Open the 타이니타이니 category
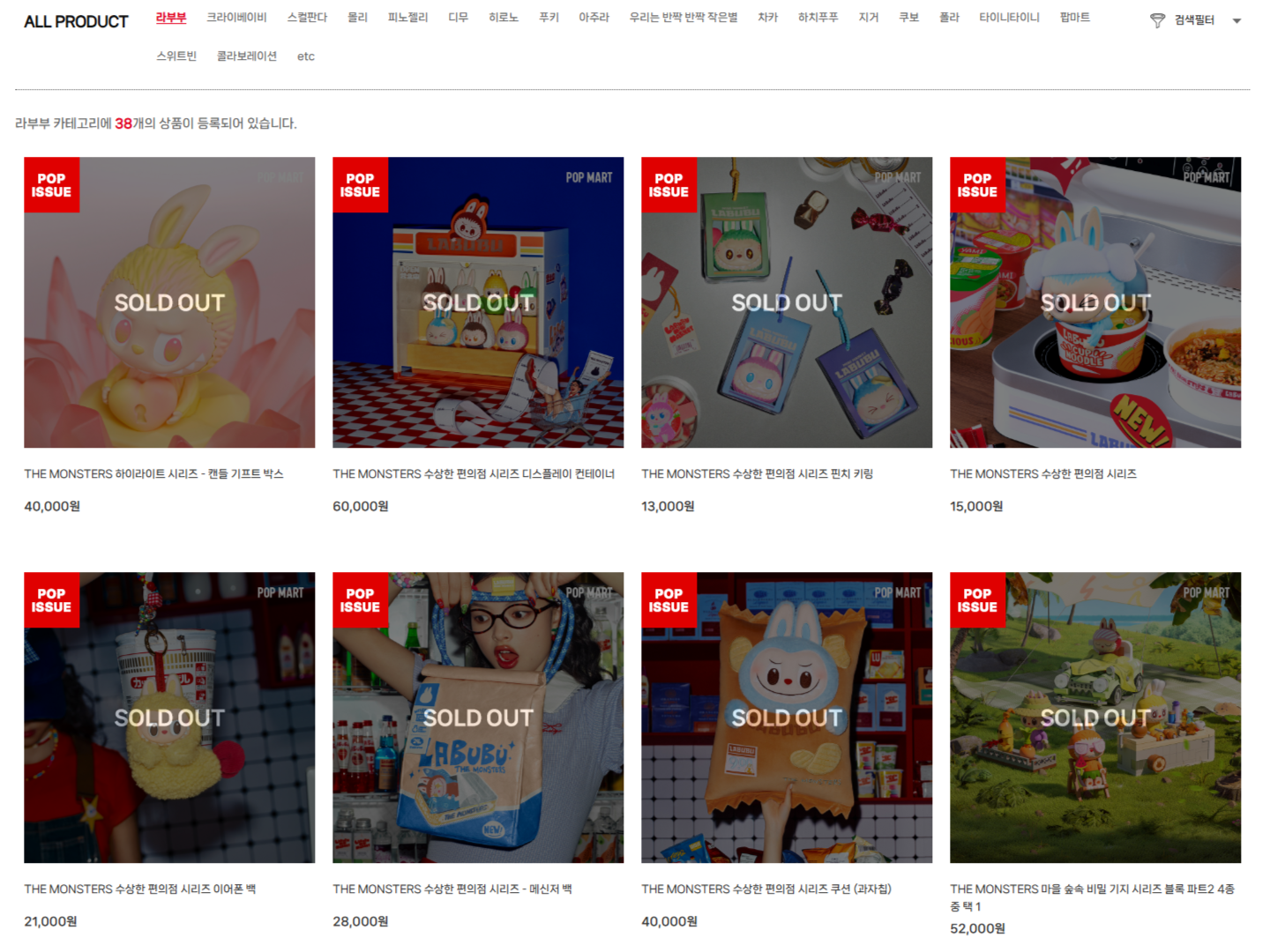The width and height of the screenshot is (1270, 952). (x=1009, y=18)
